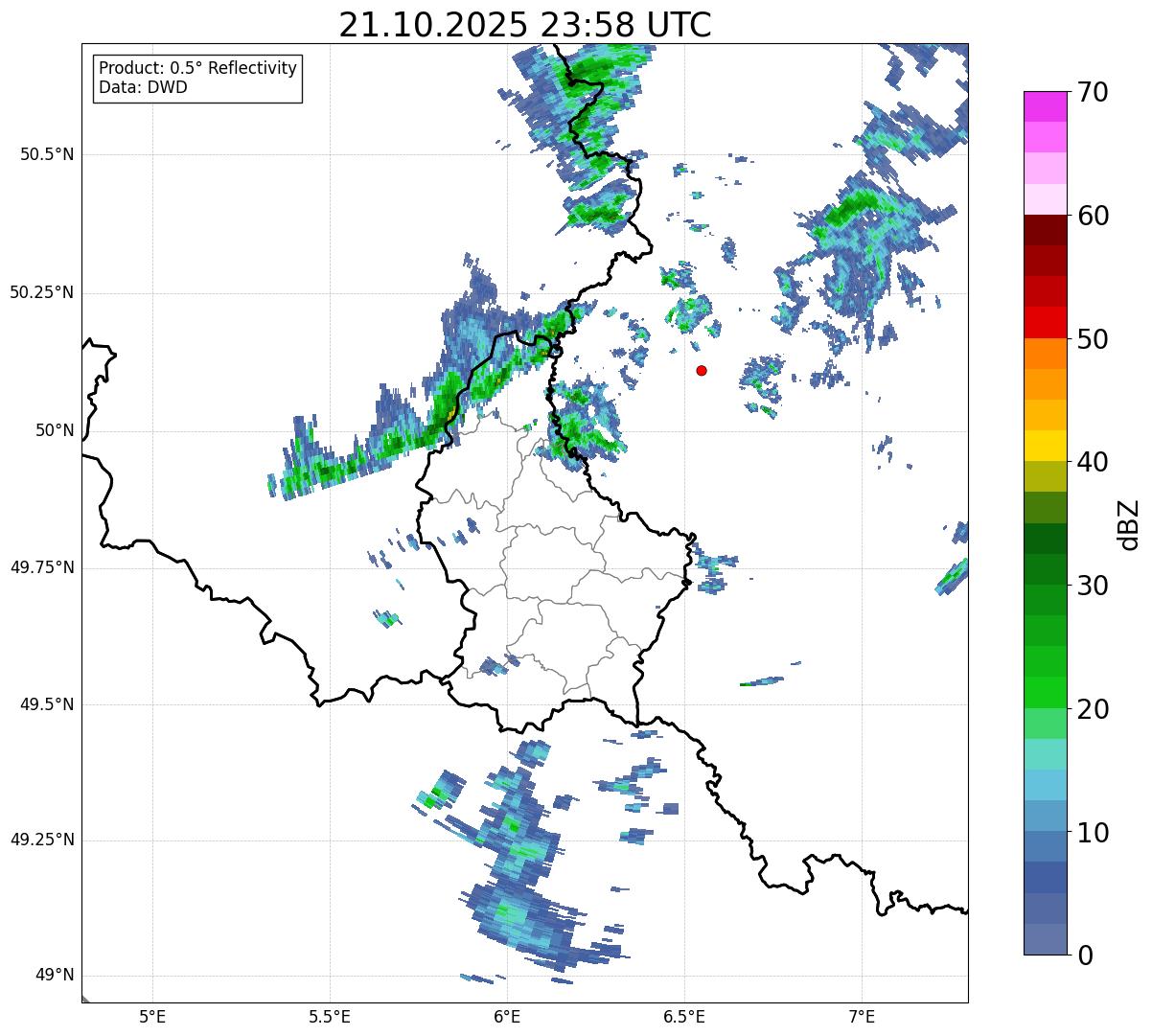Click the 5.5°E longitude label
Image resolution: width=1152 pixels, height=1036 pixels.
[330, 1016]
